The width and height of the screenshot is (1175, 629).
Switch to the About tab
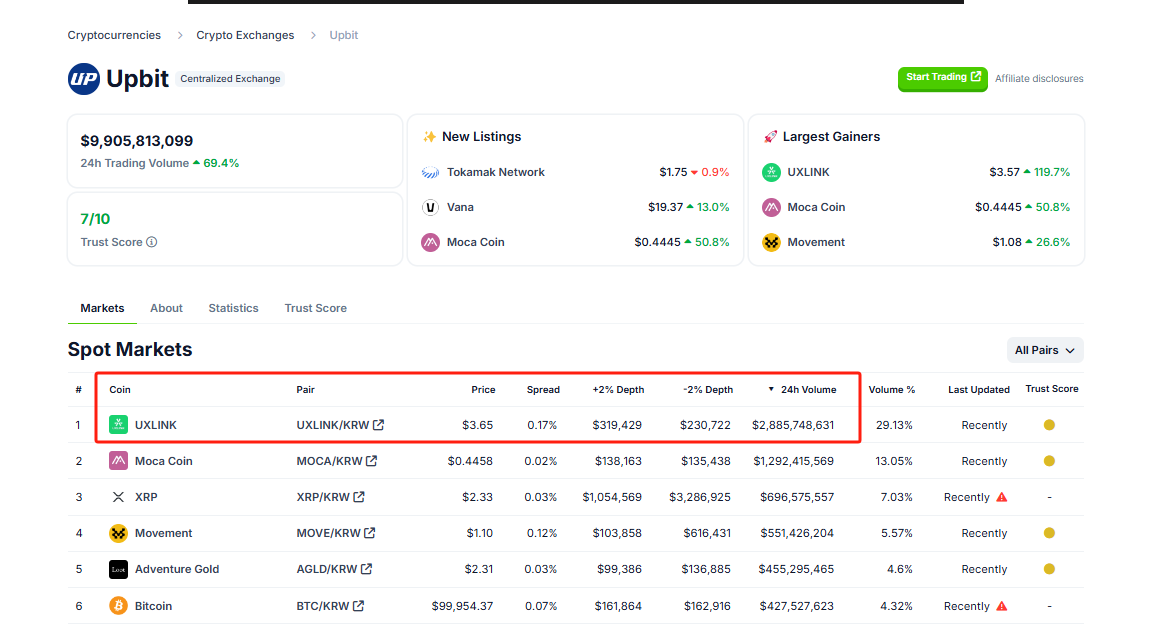point(166,308)
